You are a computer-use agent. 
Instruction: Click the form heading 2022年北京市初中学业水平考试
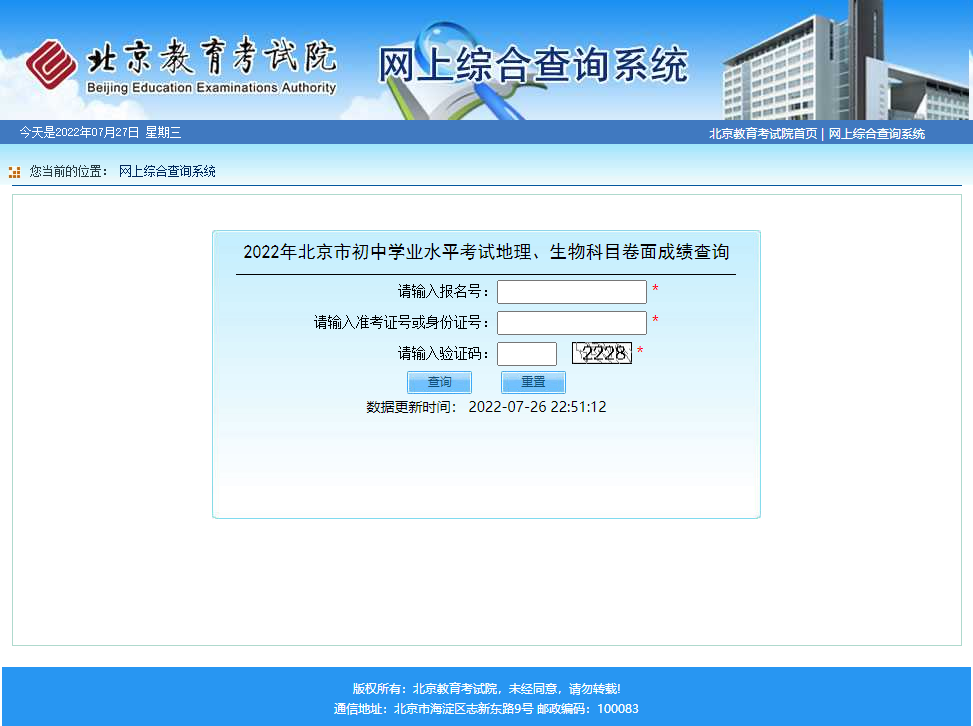tap(486, 252)
